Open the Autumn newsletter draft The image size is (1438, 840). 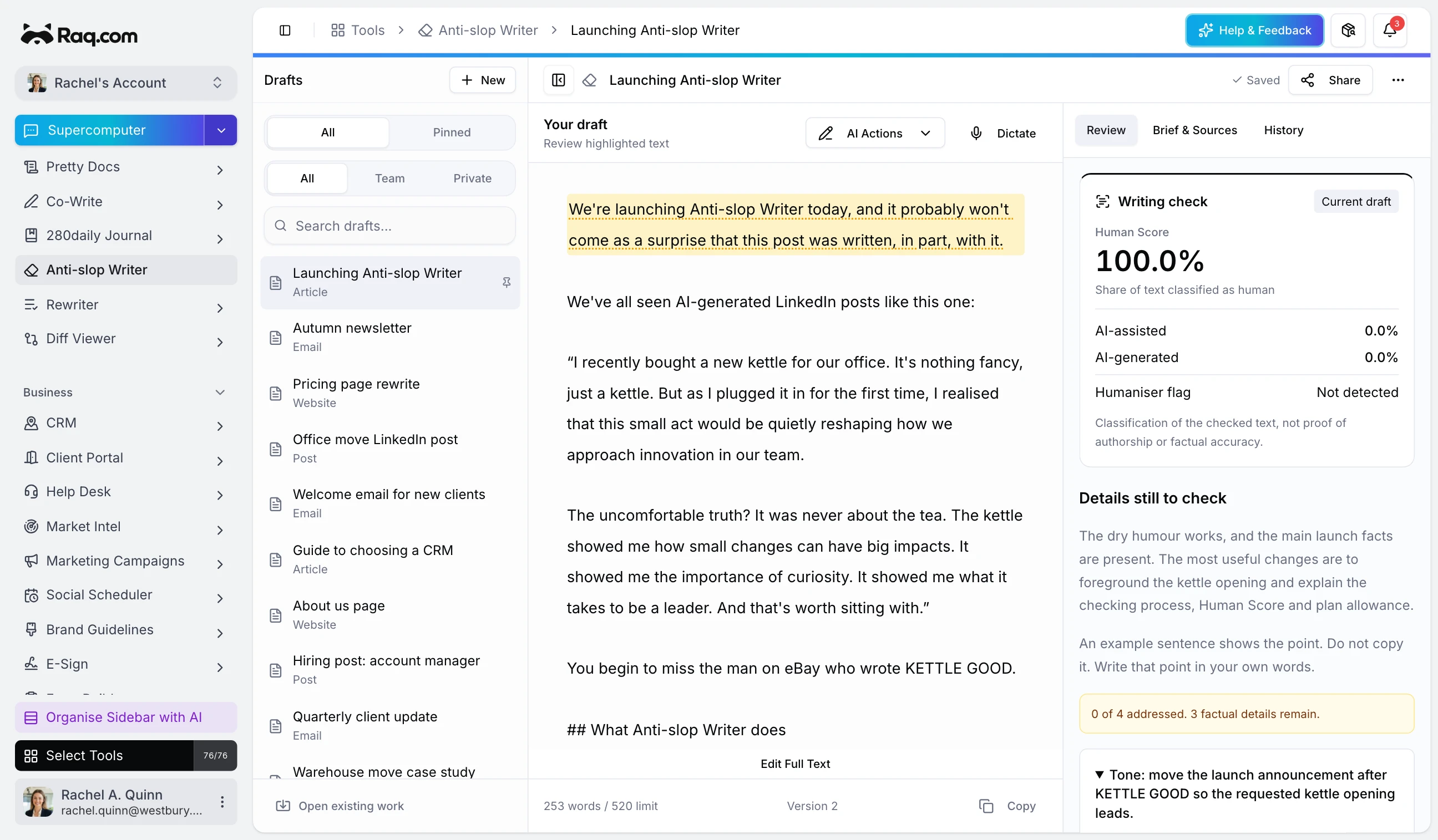[390, 337]
